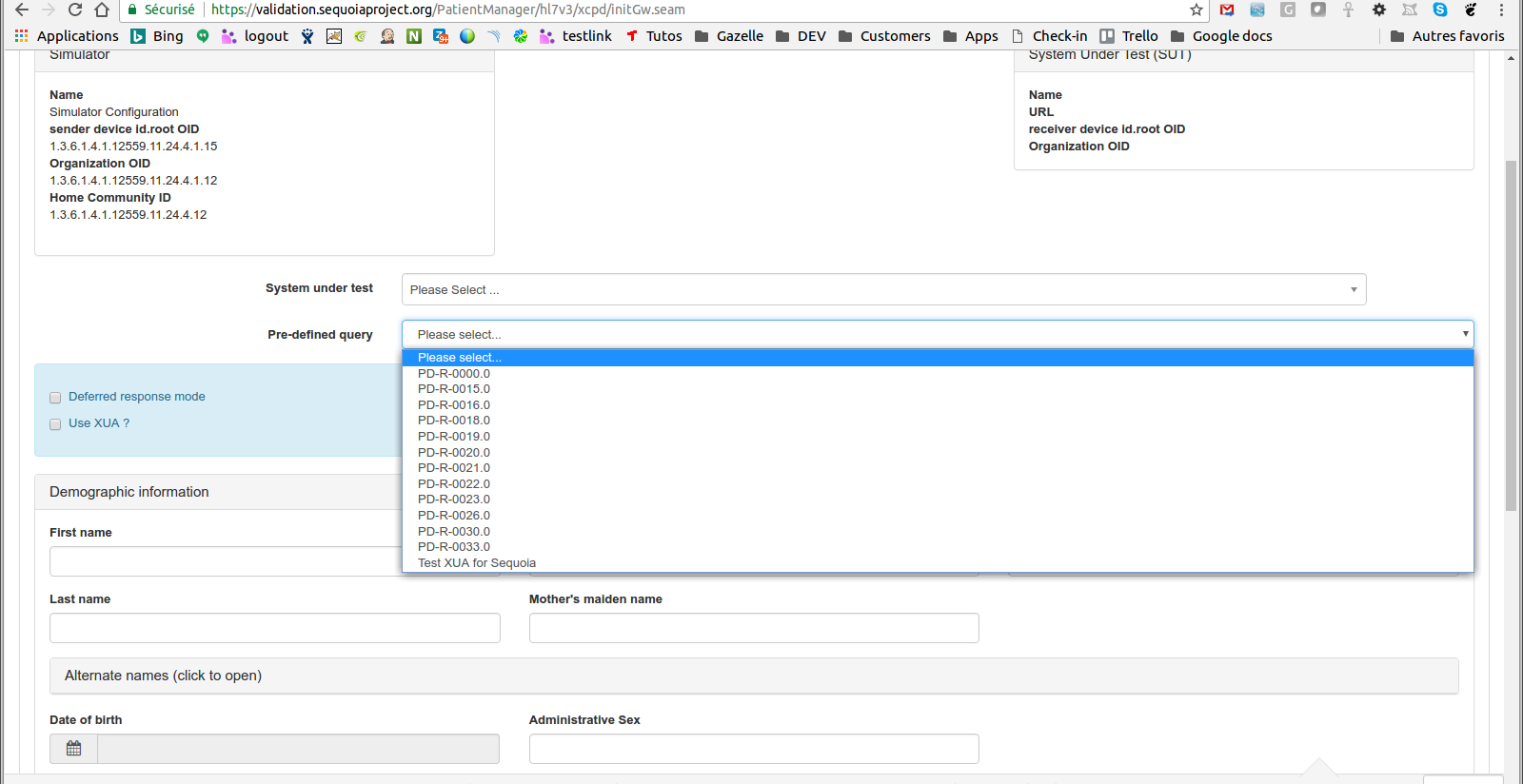This screenshot has height=784, width=1523.
Task: Choose Test XUA for Sequoia query
Action: pos(938,563)
